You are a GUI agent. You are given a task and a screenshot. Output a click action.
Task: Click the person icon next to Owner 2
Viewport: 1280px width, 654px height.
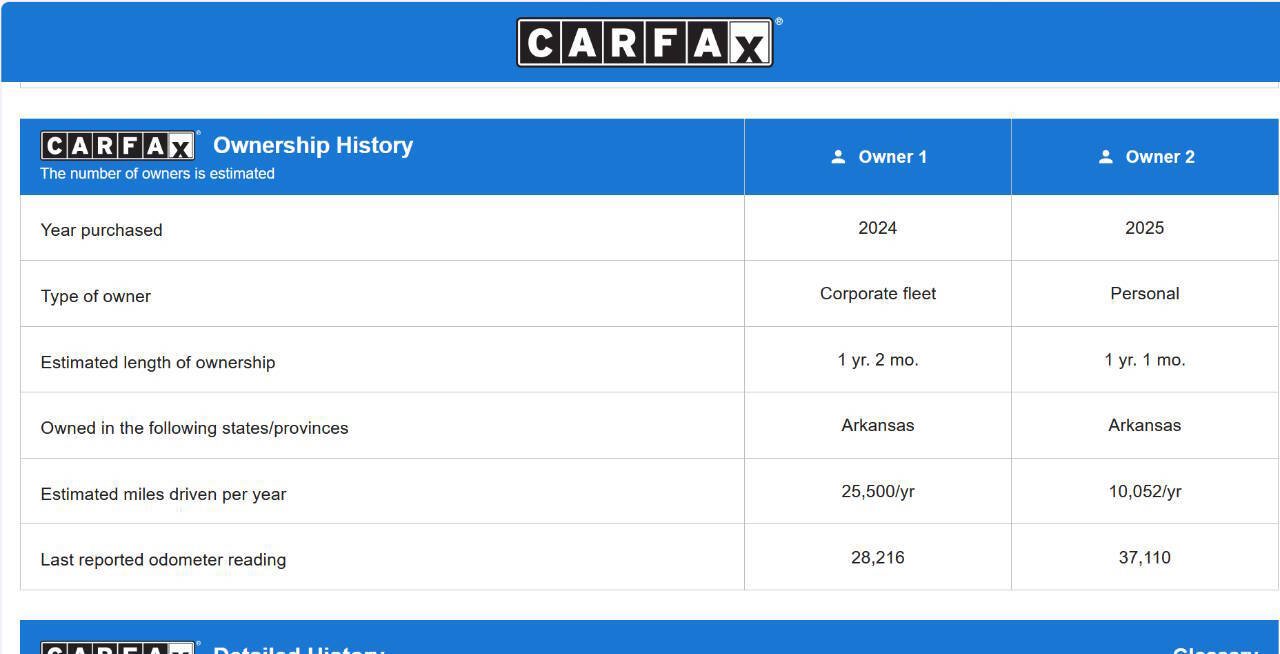click(1105, 157)
